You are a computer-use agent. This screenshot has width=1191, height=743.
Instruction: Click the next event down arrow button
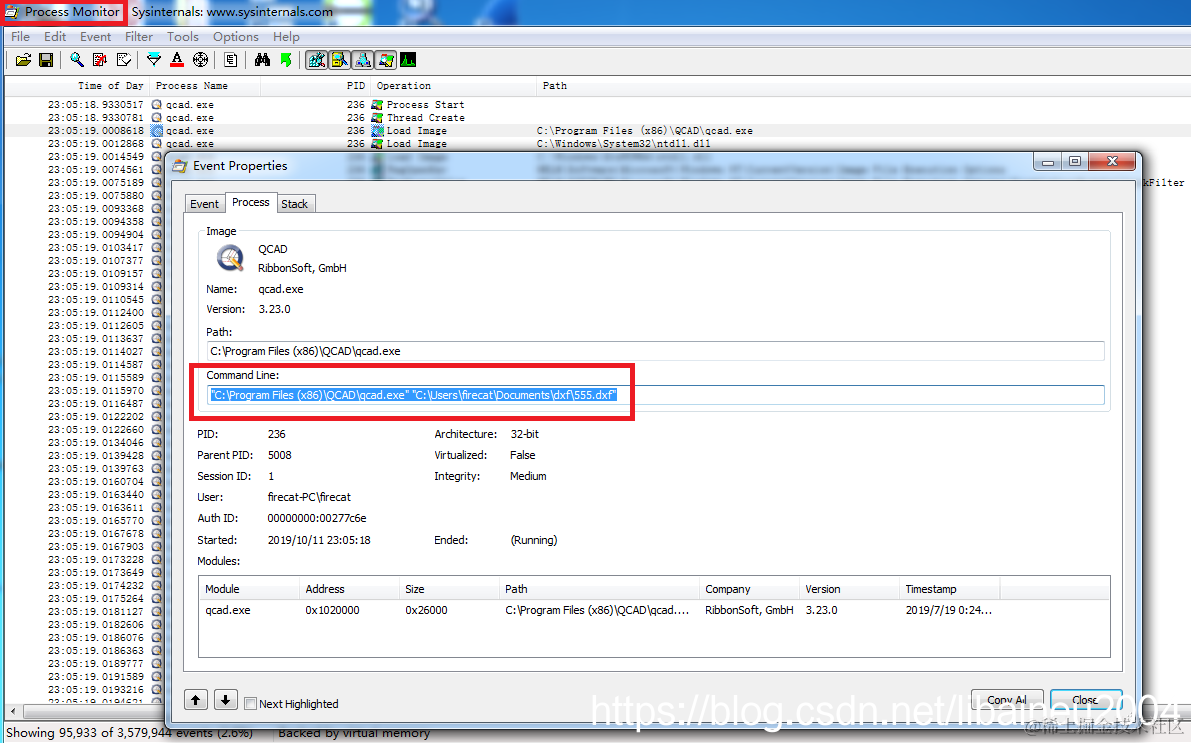[226, 700]
